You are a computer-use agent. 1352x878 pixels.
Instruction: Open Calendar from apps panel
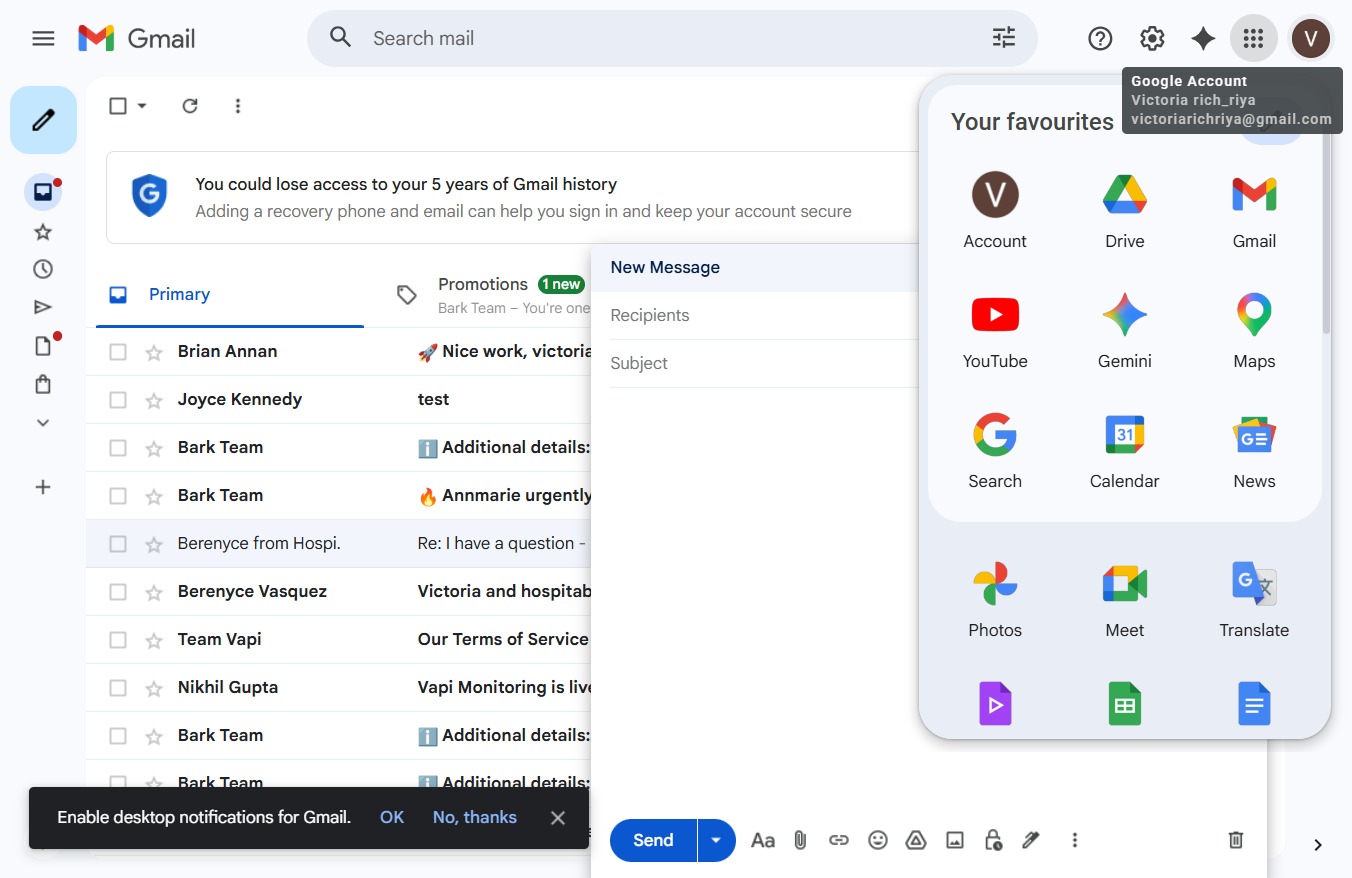coord(1125,450)
